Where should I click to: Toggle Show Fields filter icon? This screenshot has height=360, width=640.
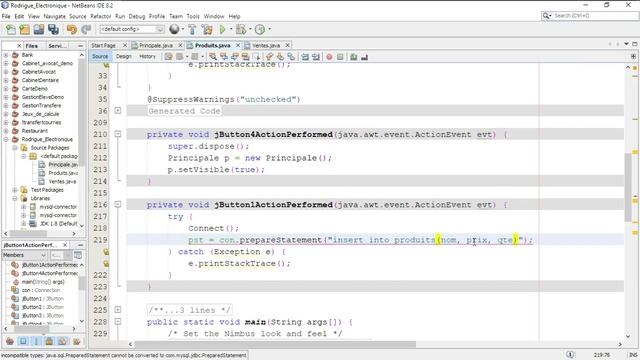(23, 341)
